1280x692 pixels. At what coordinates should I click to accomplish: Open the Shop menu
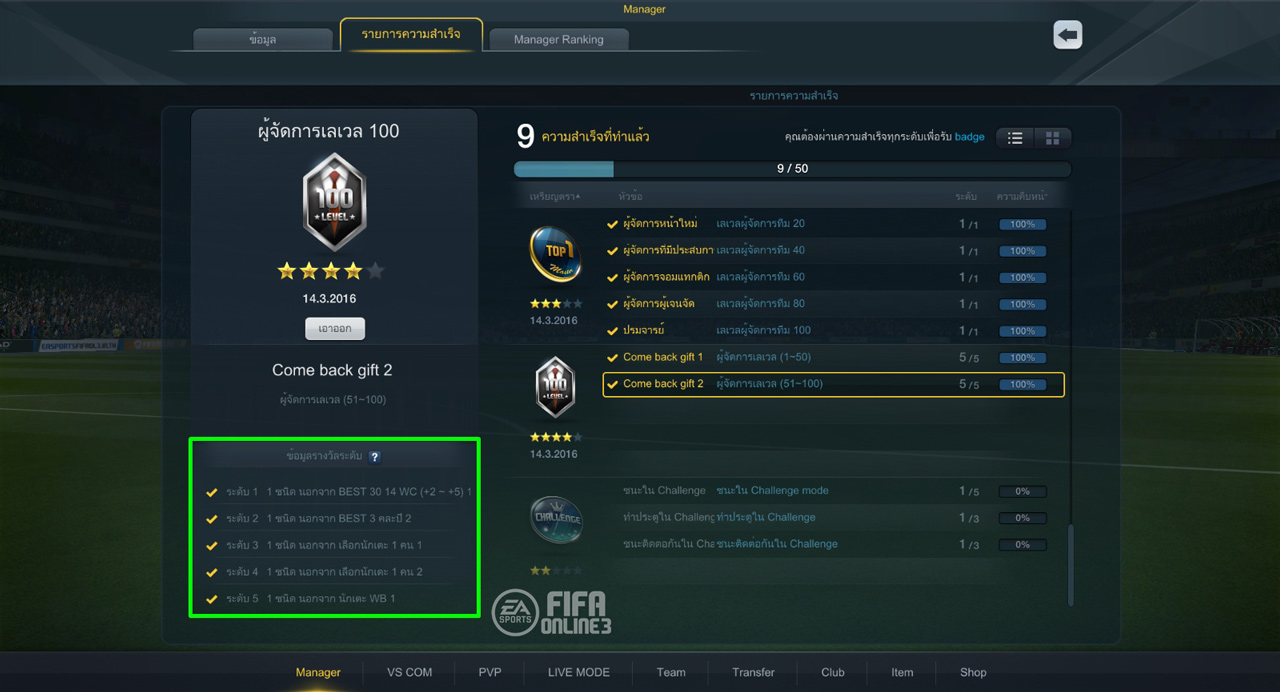[973, 672]
